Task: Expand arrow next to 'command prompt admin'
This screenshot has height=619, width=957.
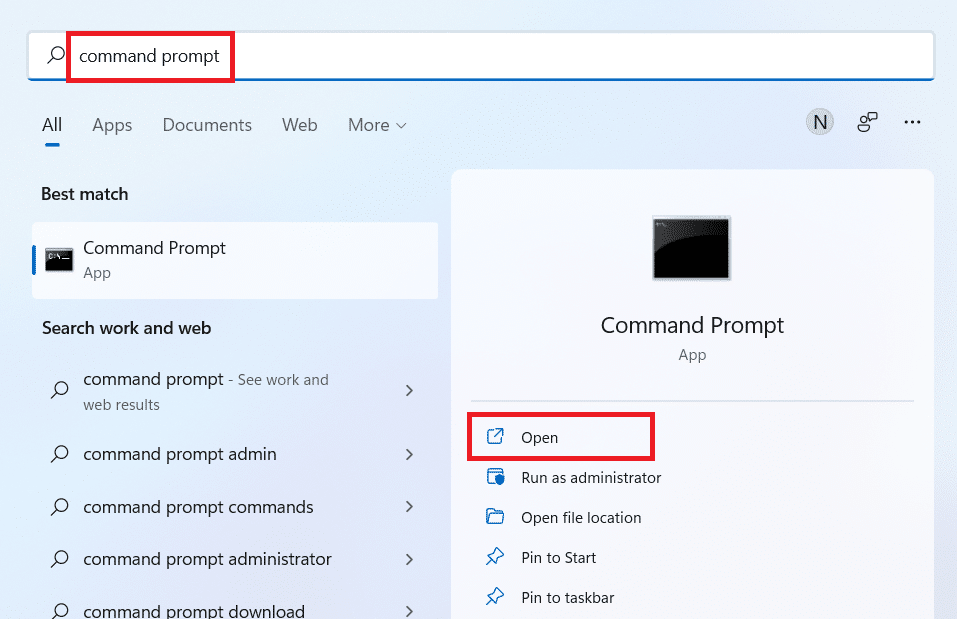Action: [x=410, y=454]
